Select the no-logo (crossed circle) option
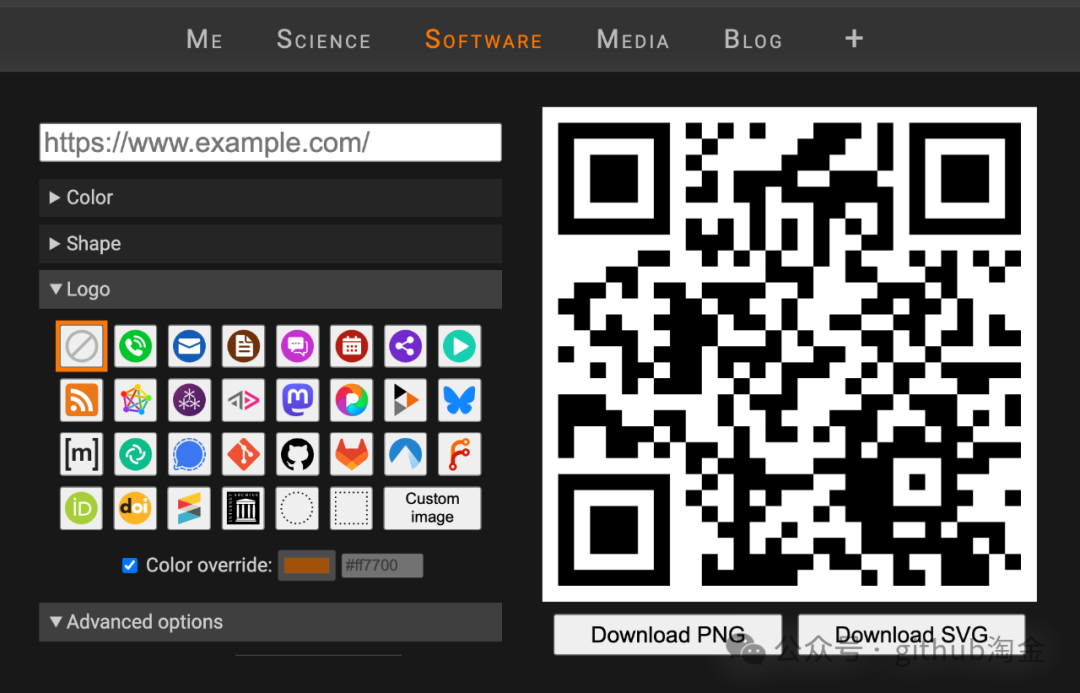 coord(81,346)
